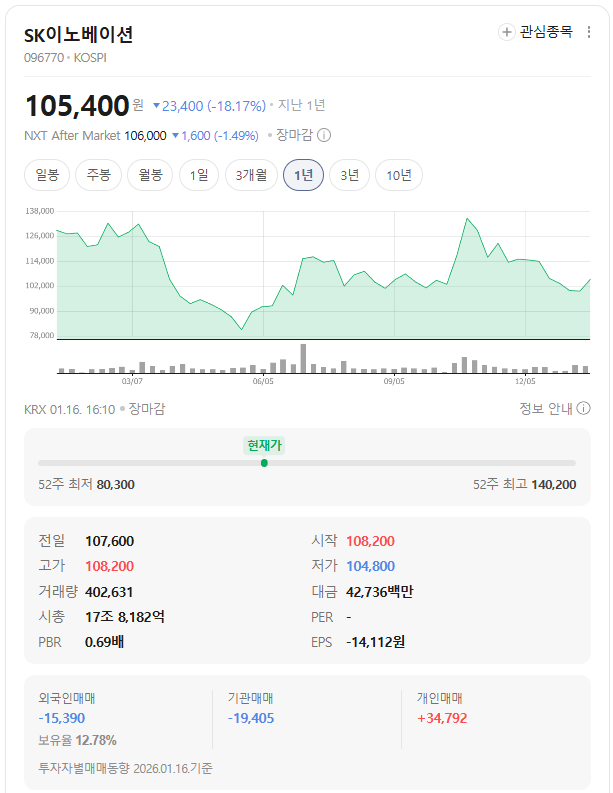613x793 pixels.
Task: Click the 기관매매 value -19,405
Action: [251, 718]
